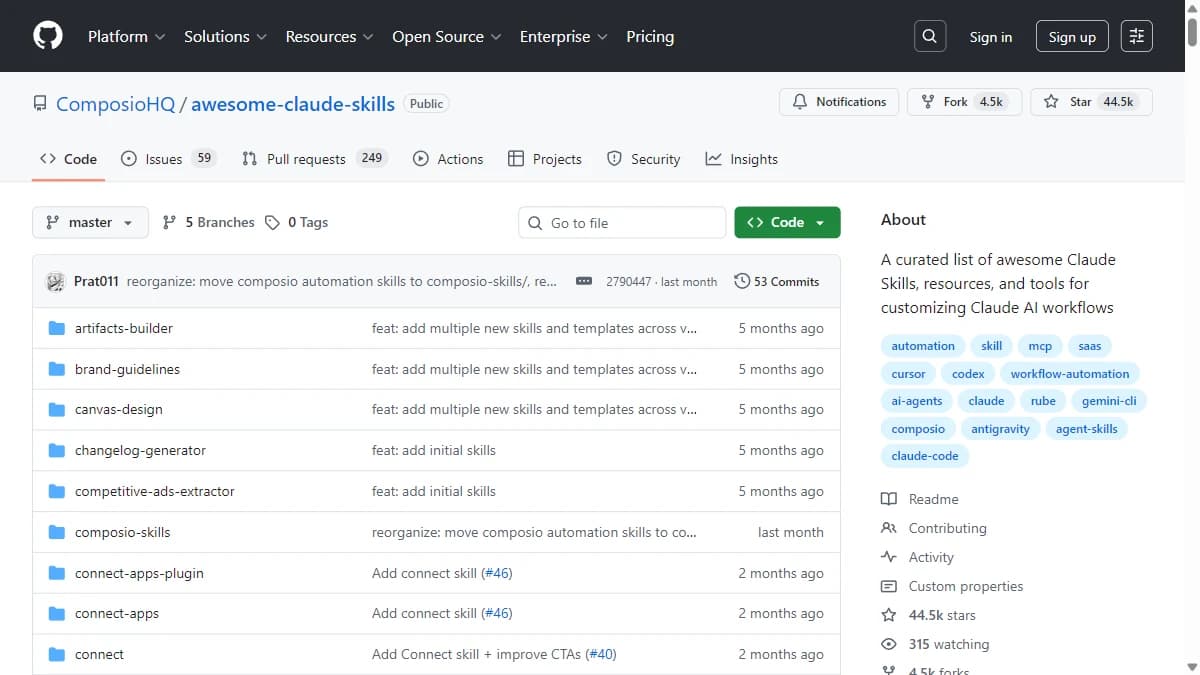Click the mcp topic tag
The width and height of the screenshot is (1200, 675).
tap(1040, 346)
